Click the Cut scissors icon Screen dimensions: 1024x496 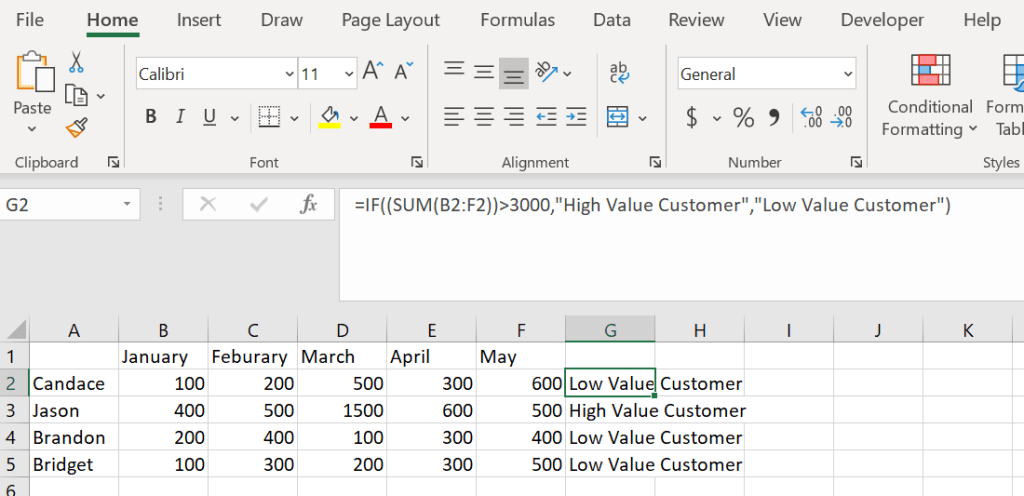(x=77, y=63)
